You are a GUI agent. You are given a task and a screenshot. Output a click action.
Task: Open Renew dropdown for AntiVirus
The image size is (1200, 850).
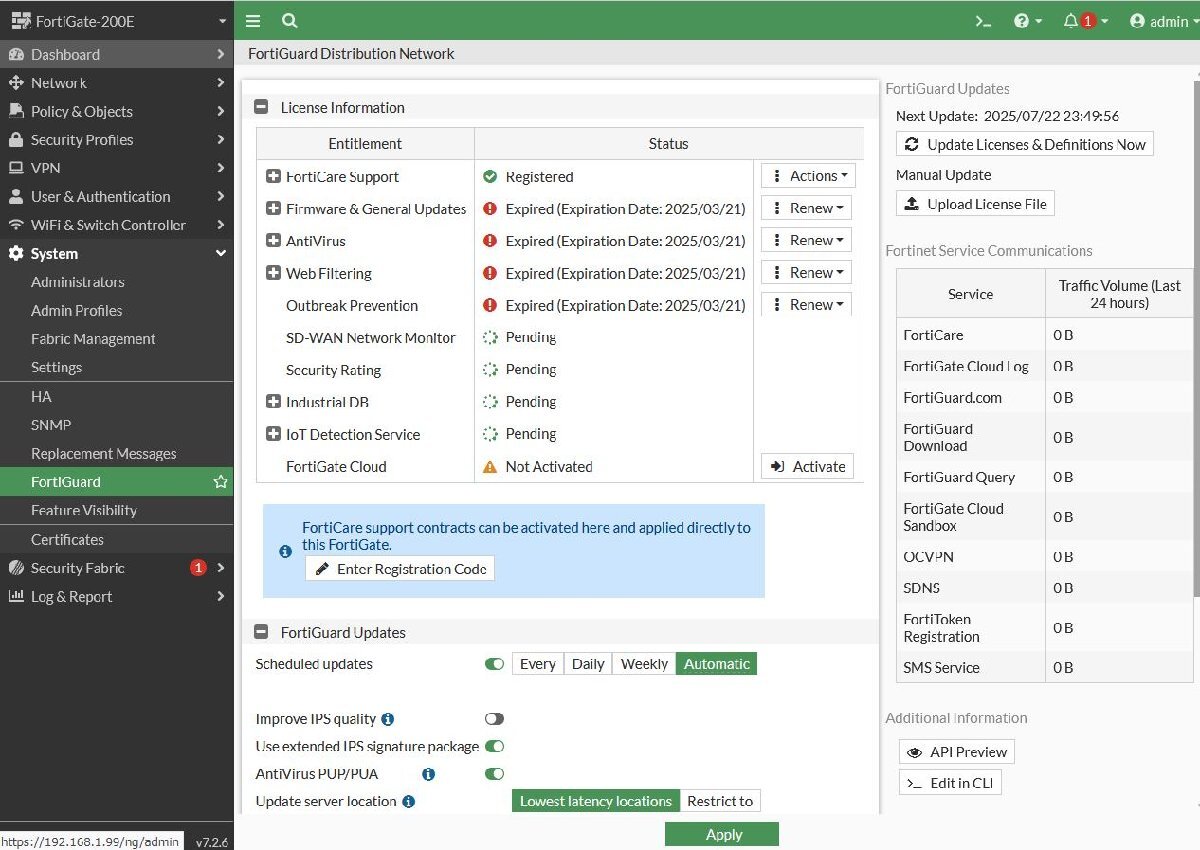[x=806, y=240]
